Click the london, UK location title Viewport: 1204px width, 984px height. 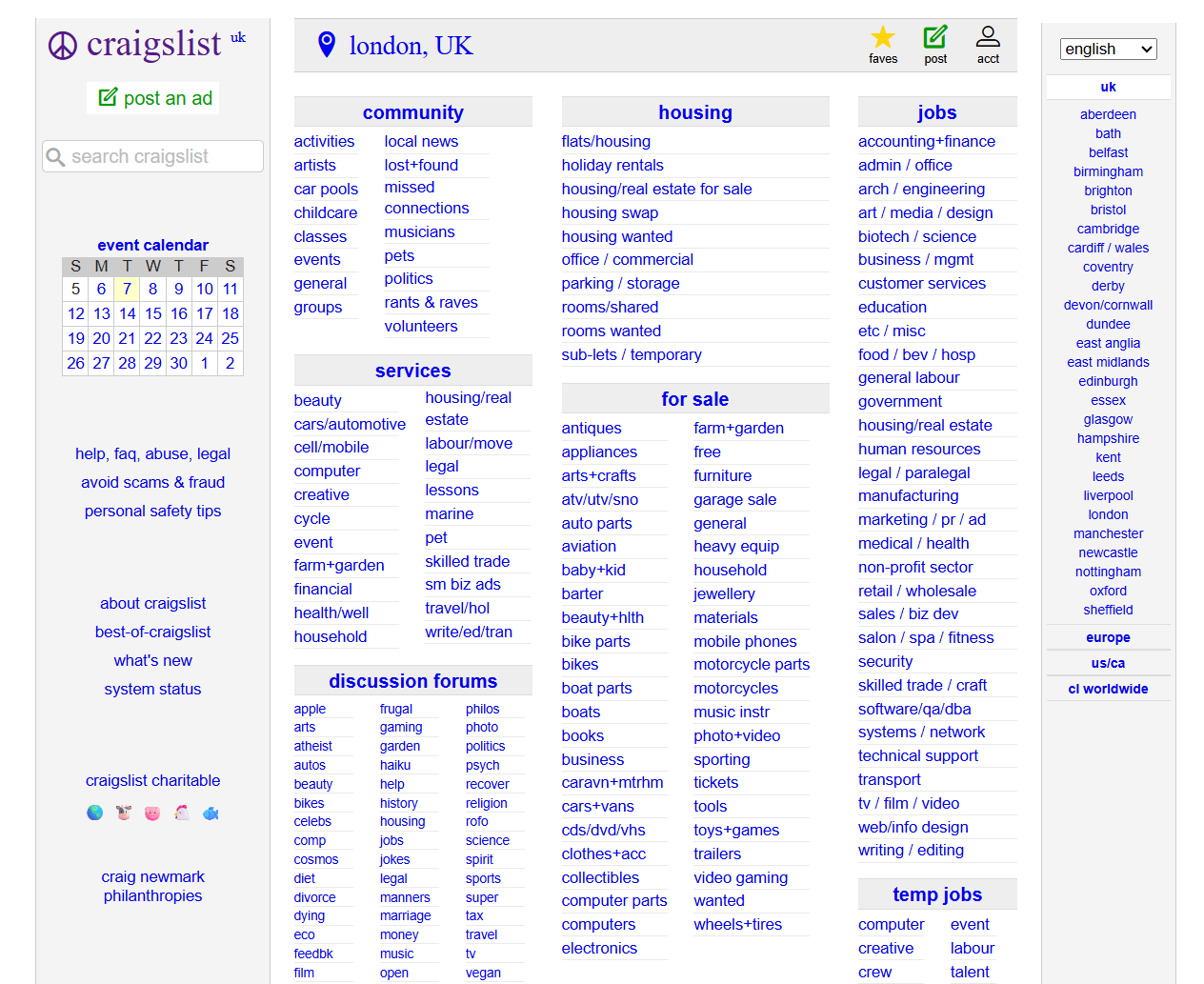coord(411,46)
